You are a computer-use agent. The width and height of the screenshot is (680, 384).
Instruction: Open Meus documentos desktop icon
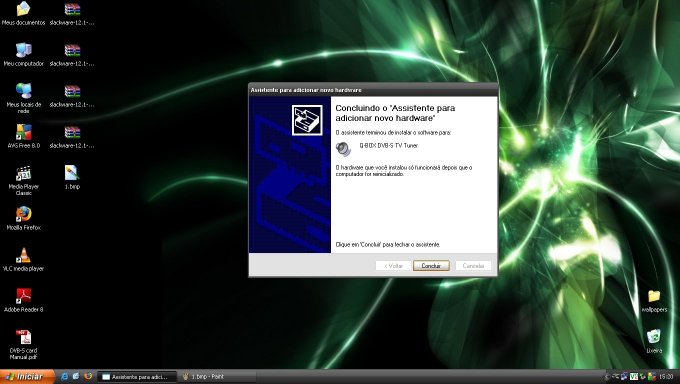pyautogui.click(x=23, y=13)
